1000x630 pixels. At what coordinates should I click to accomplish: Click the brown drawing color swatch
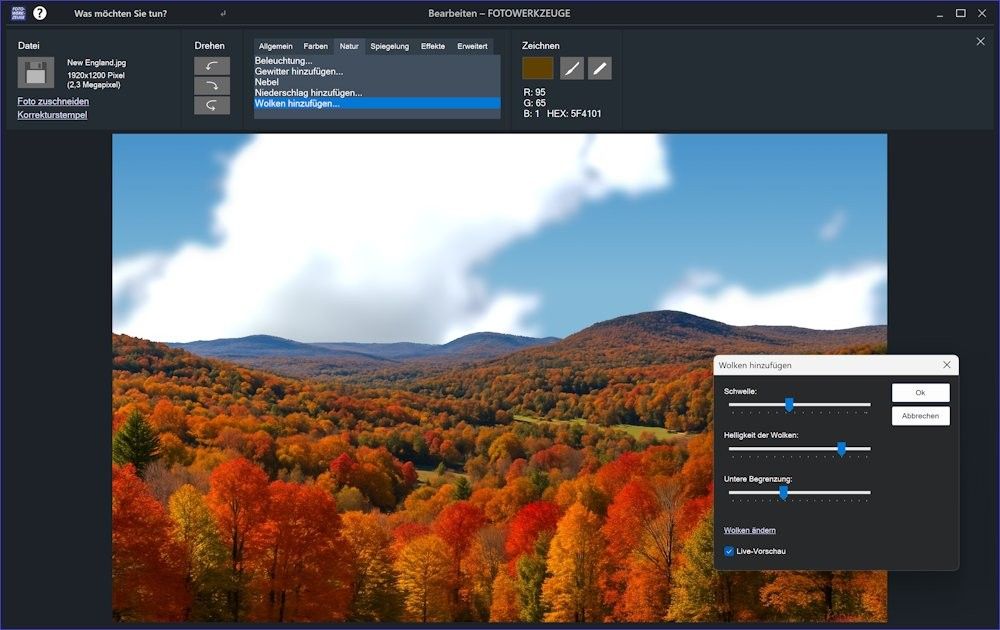pyautogui.click(x=538, y=68)
